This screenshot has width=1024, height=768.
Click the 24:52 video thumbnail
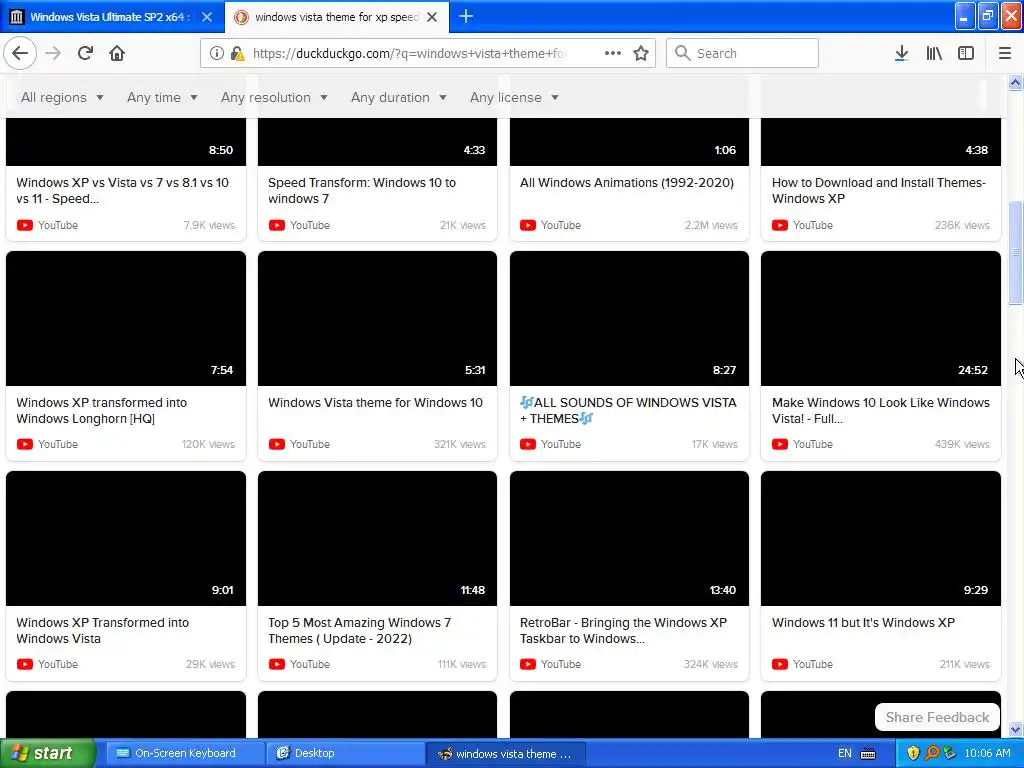pos(880,319)
